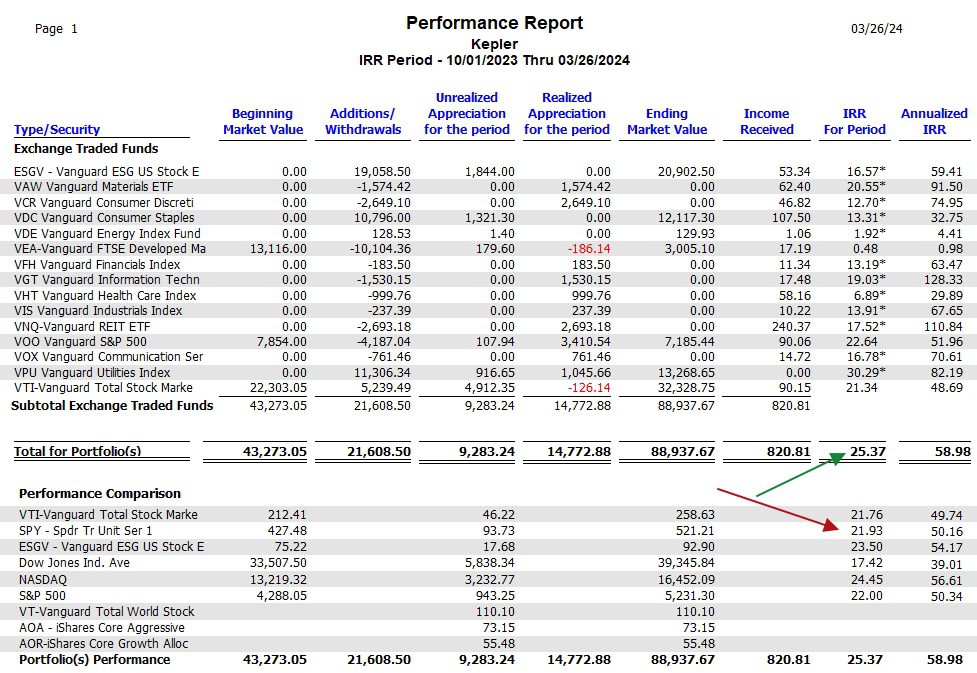
Task: Select VPU Vanguard Utilities Index row
Action: click(x=488, y=372)
